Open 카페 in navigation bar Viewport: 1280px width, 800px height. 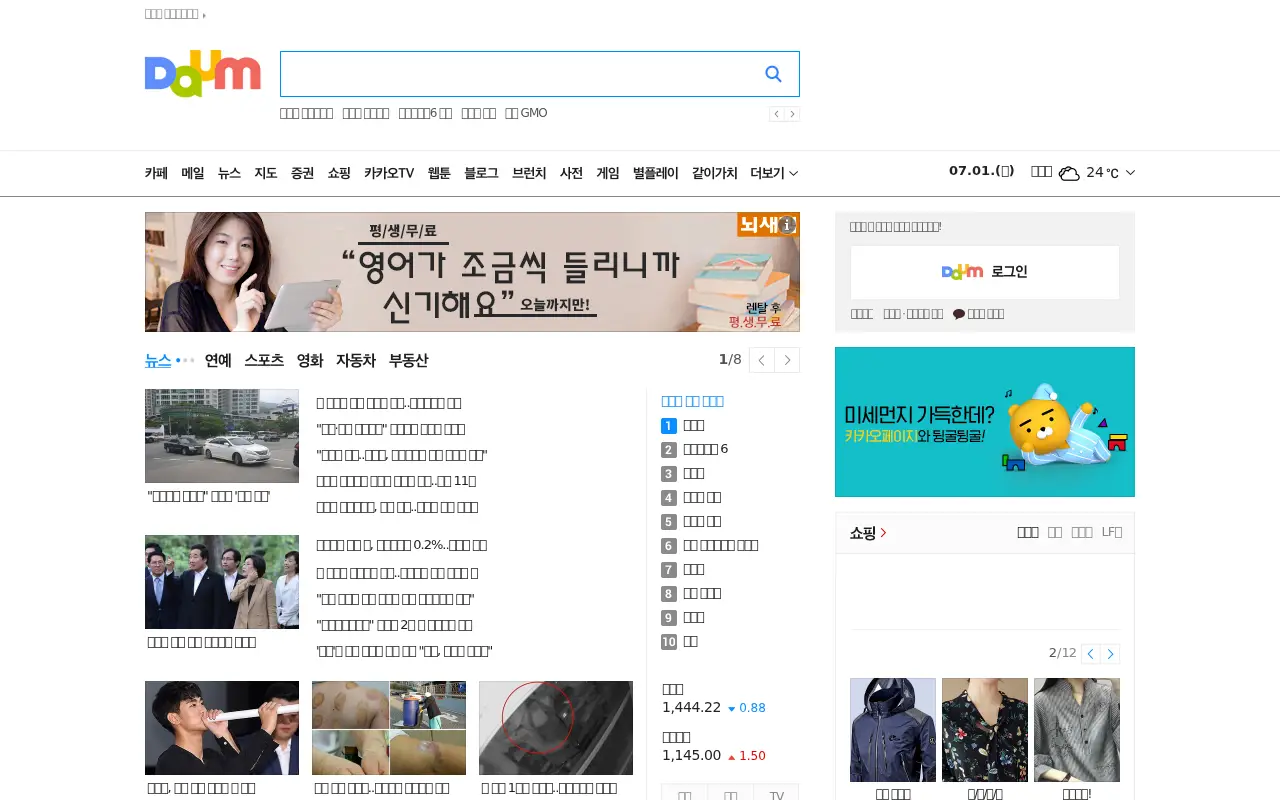pyautogui.click(x=156, y=173)
